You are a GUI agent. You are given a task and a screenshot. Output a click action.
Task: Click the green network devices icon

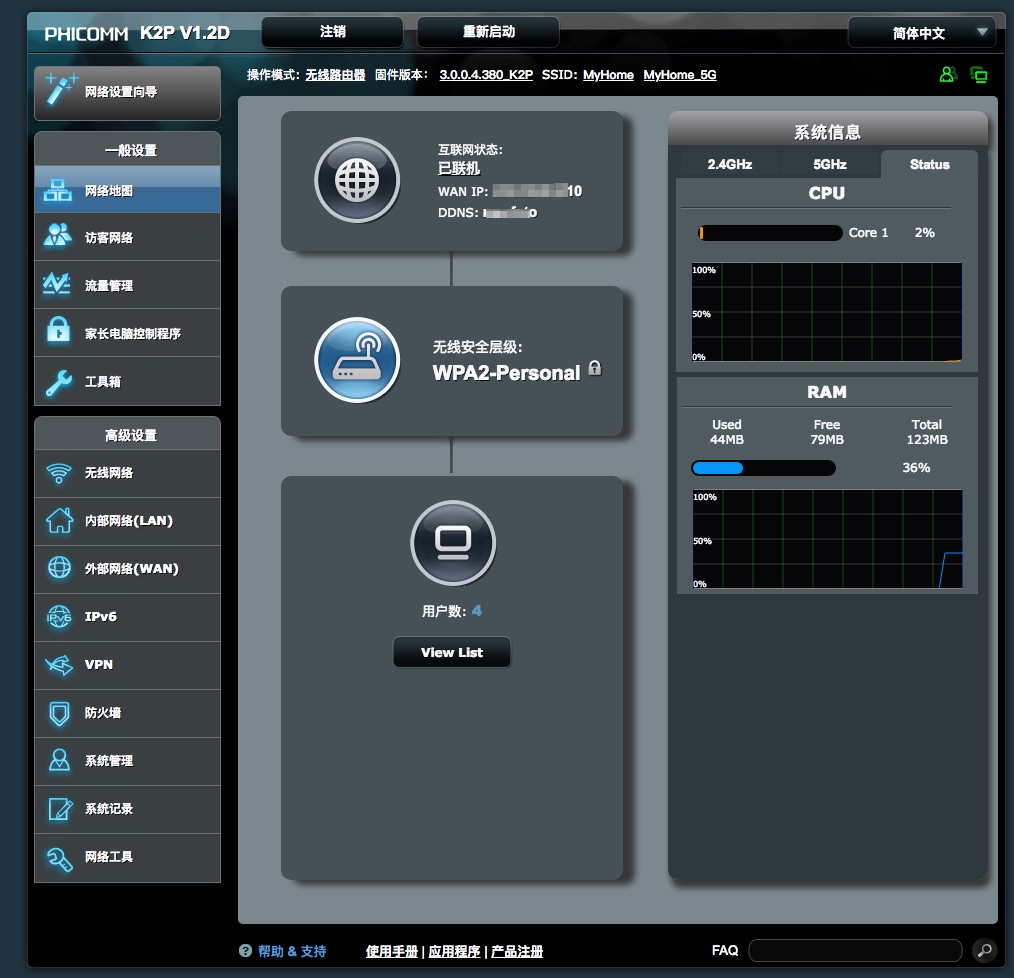point(979,75)
